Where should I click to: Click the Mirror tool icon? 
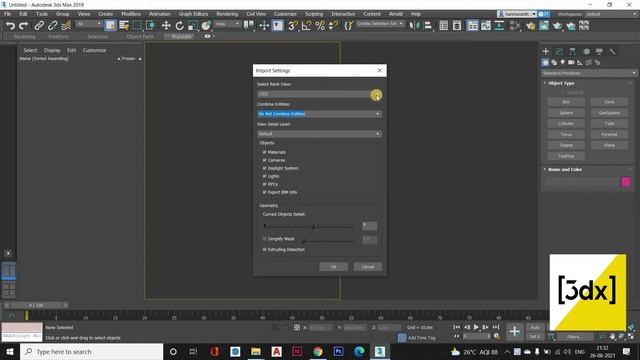[x=414, y=26]
